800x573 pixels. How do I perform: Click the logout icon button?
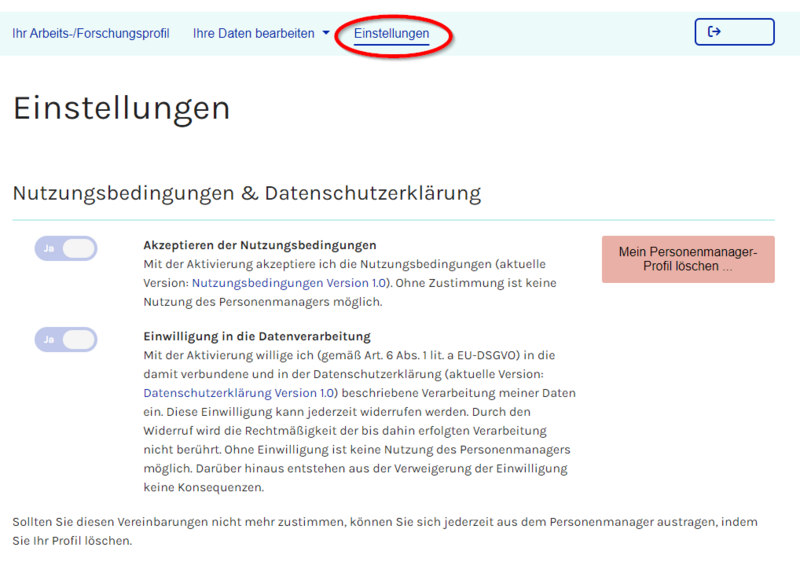point(734,32)
